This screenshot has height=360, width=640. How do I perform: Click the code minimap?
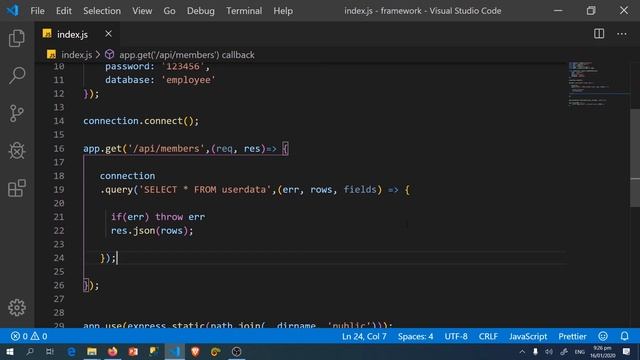pos(598,85)
